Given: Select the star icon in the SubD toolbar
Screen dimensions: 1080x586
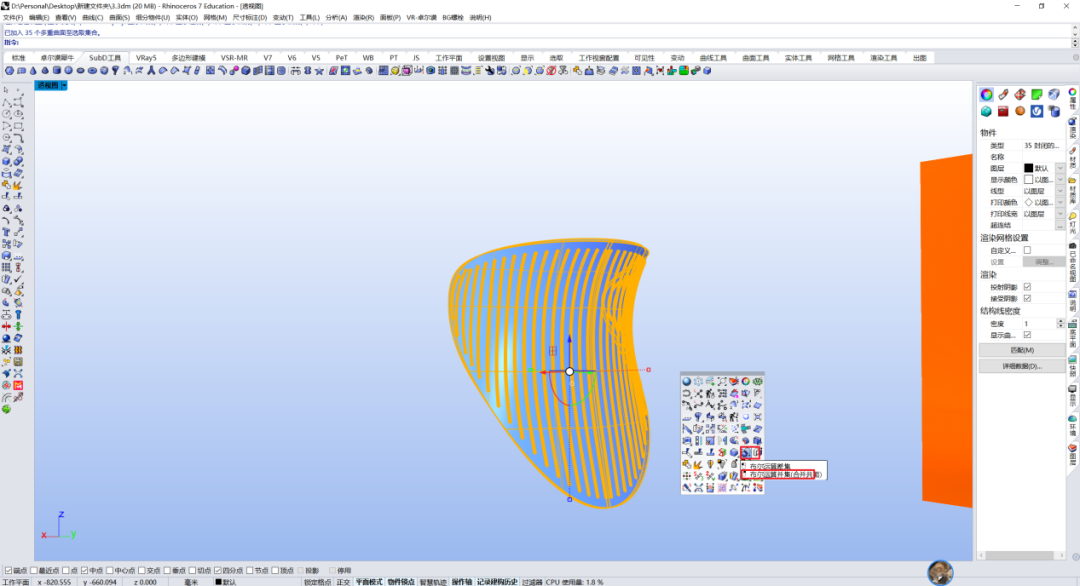Looking at the screenshot, I should click(319, 71).
